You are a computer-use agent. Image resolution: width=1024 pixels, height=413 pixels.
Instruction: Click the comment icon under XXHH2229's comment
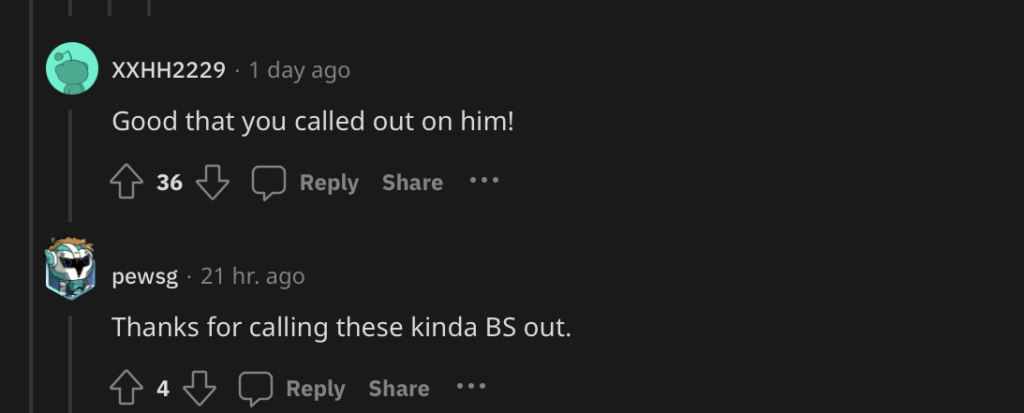click(268, 183)
